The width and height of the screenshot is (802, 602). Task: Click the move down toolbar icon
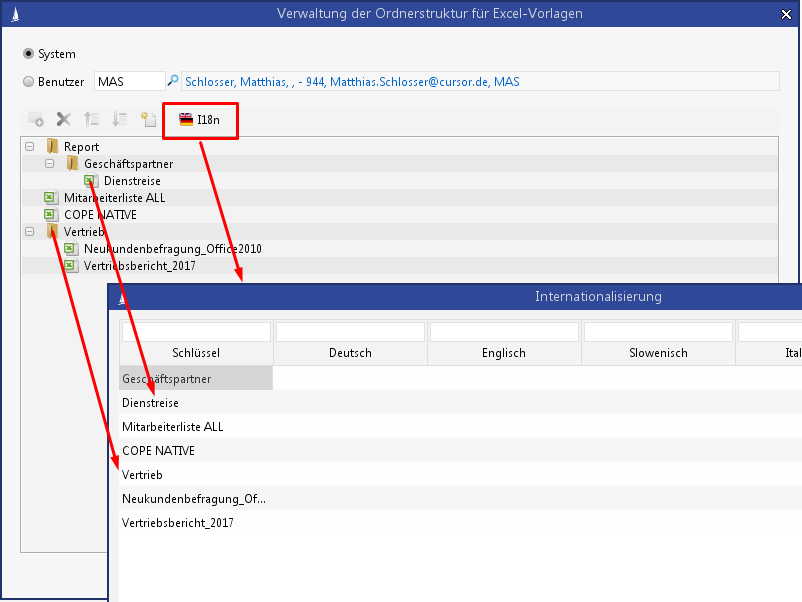[119, 119]
